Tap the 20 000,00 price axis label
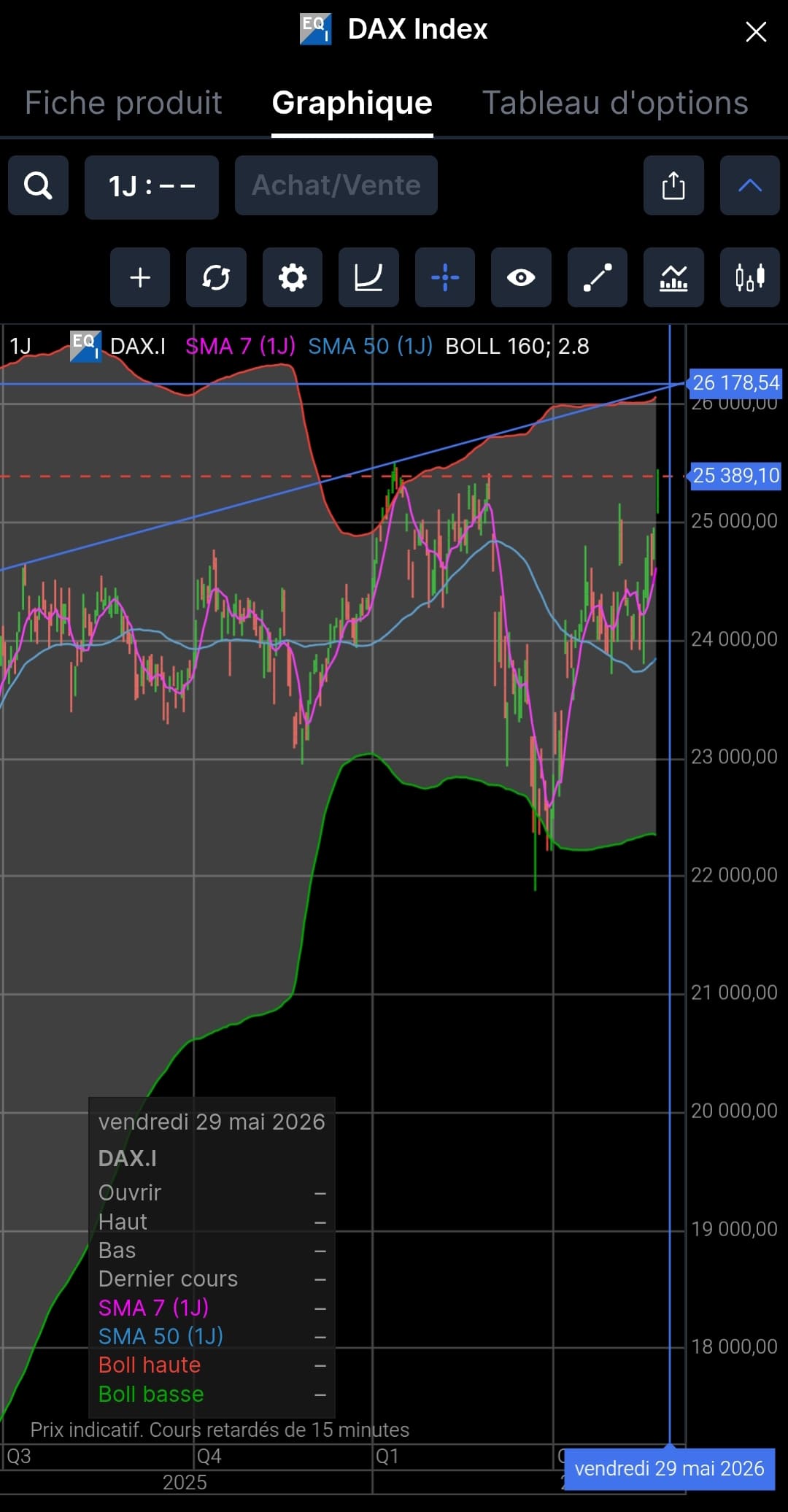 click(734, 1111)
